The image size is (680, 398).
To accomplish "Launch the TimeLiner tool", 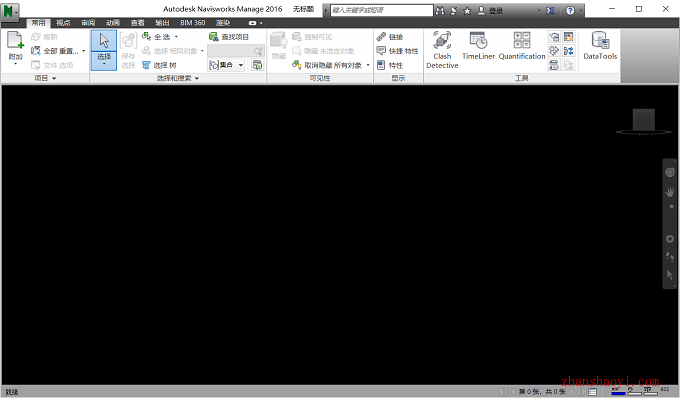I will coord(478,46).
